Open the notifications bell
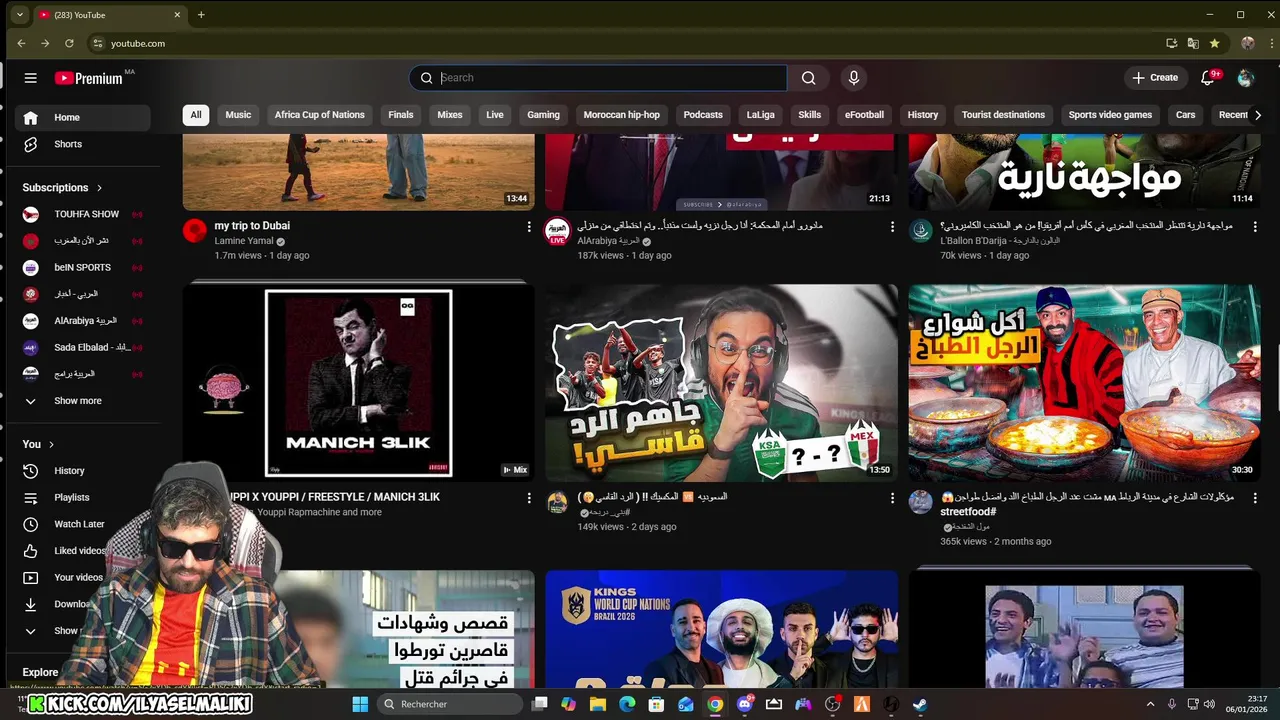 tap(1208, 78)
